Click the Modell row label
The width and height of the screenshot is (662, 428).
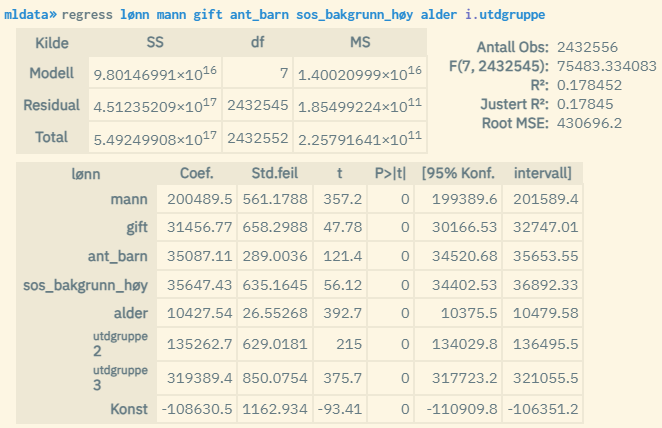52,74
